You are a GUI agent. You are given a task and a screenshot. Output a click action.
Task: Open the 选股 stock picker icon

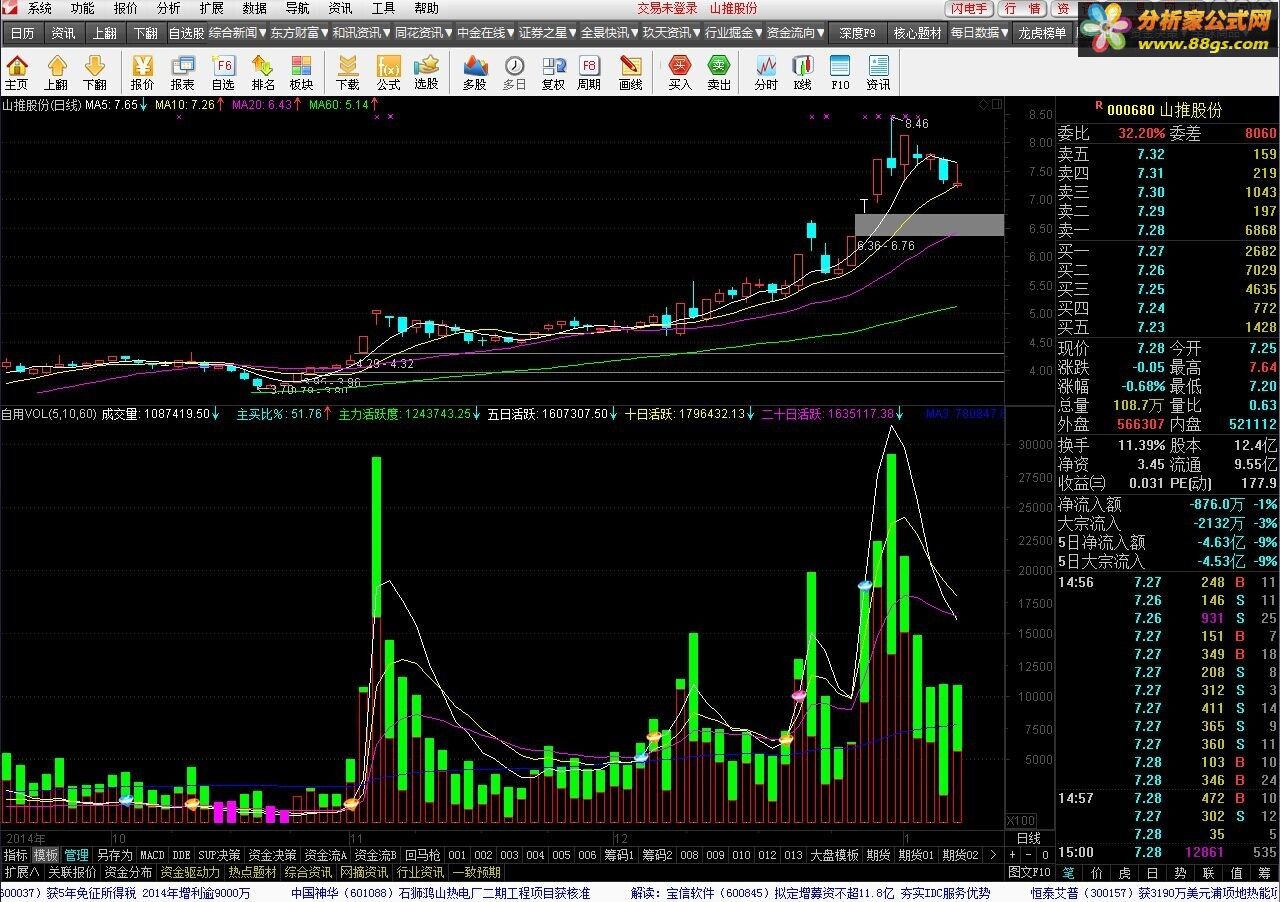click(426, 73)
